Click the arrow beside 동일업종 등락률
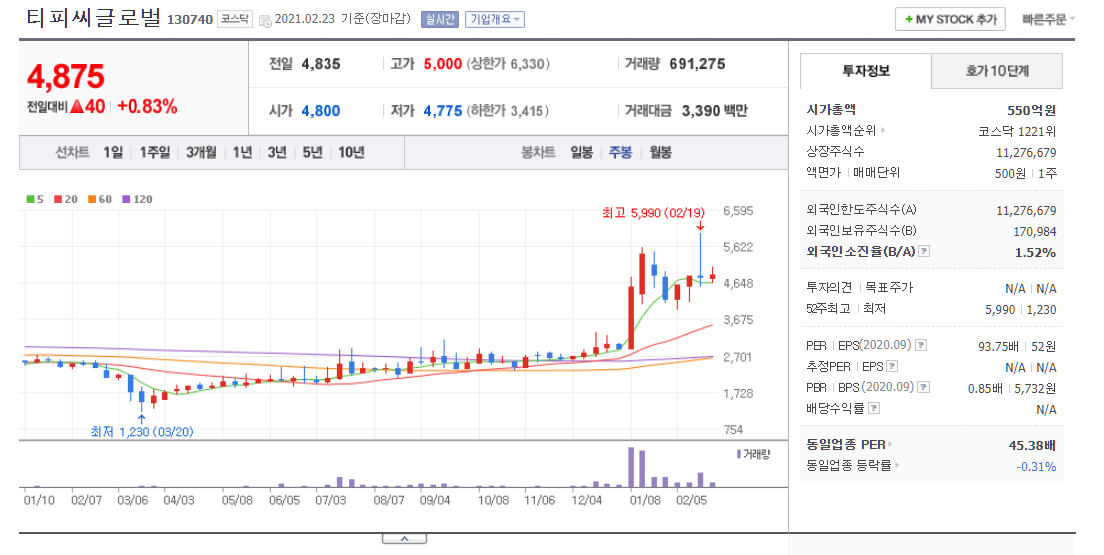The width and height of the screenshot is (1104, 555). (897, 465)
